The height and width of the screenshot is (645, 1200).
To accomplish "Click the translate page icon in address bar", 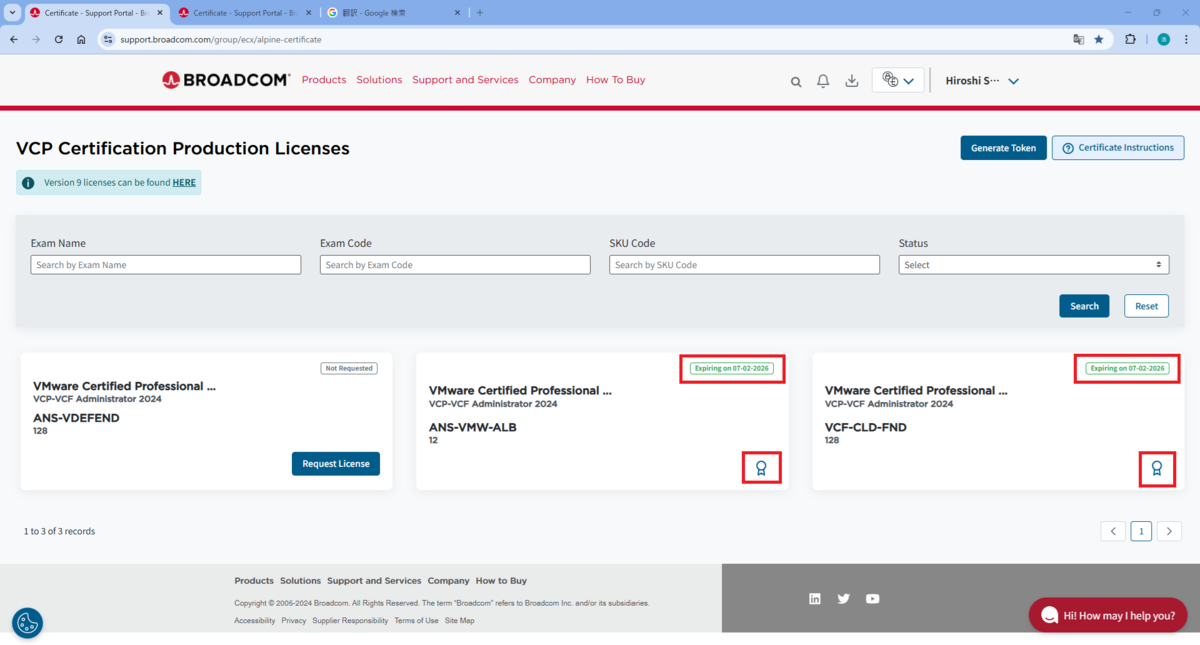I will tap(1078, 39).
